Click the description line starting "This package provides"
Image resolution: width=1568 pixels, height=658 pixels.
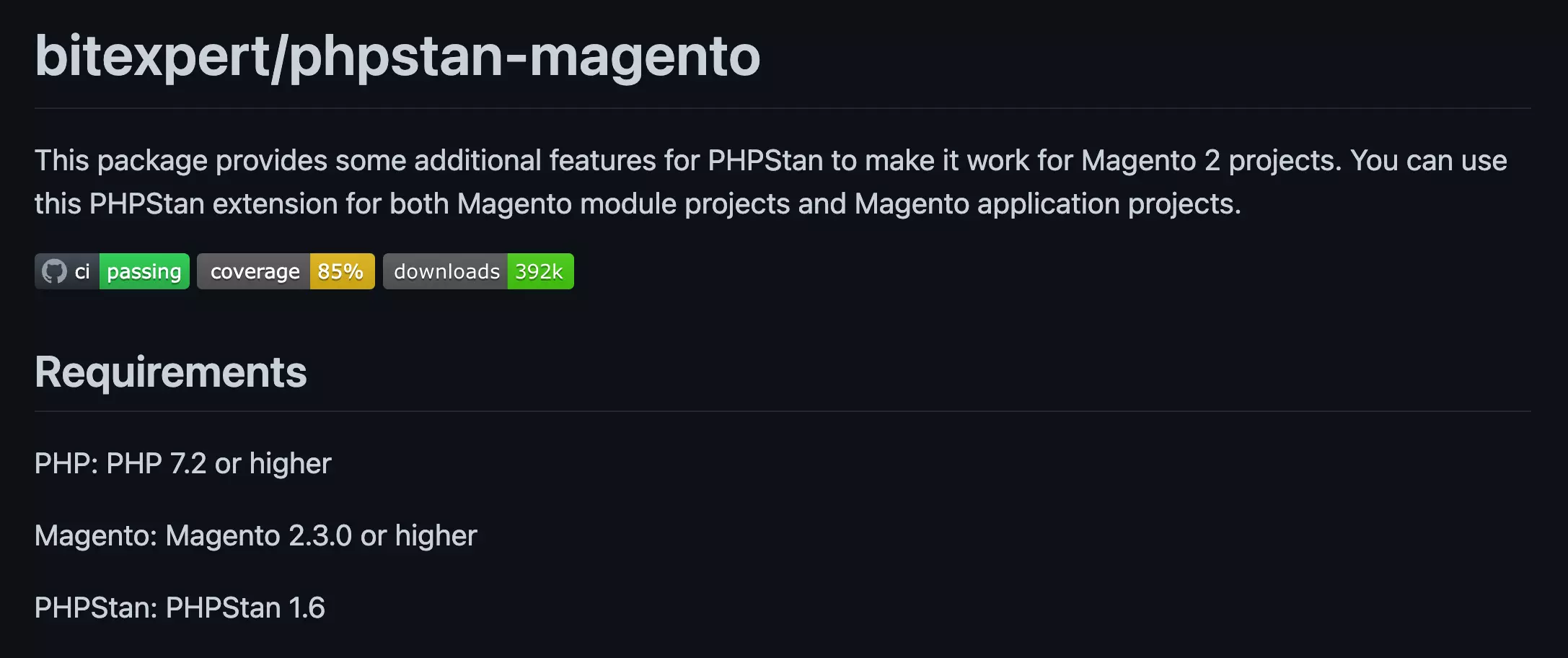tap(770, 160)
